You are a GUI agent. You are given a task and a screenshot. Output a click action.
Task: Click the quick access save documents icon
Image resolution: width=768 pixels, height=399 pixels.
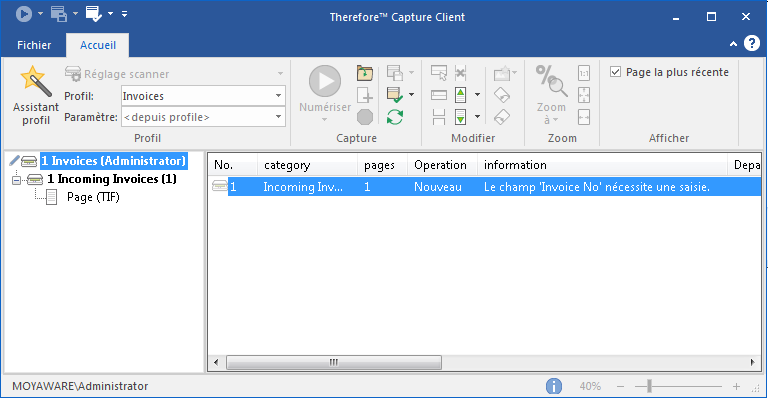click(59, 14)
